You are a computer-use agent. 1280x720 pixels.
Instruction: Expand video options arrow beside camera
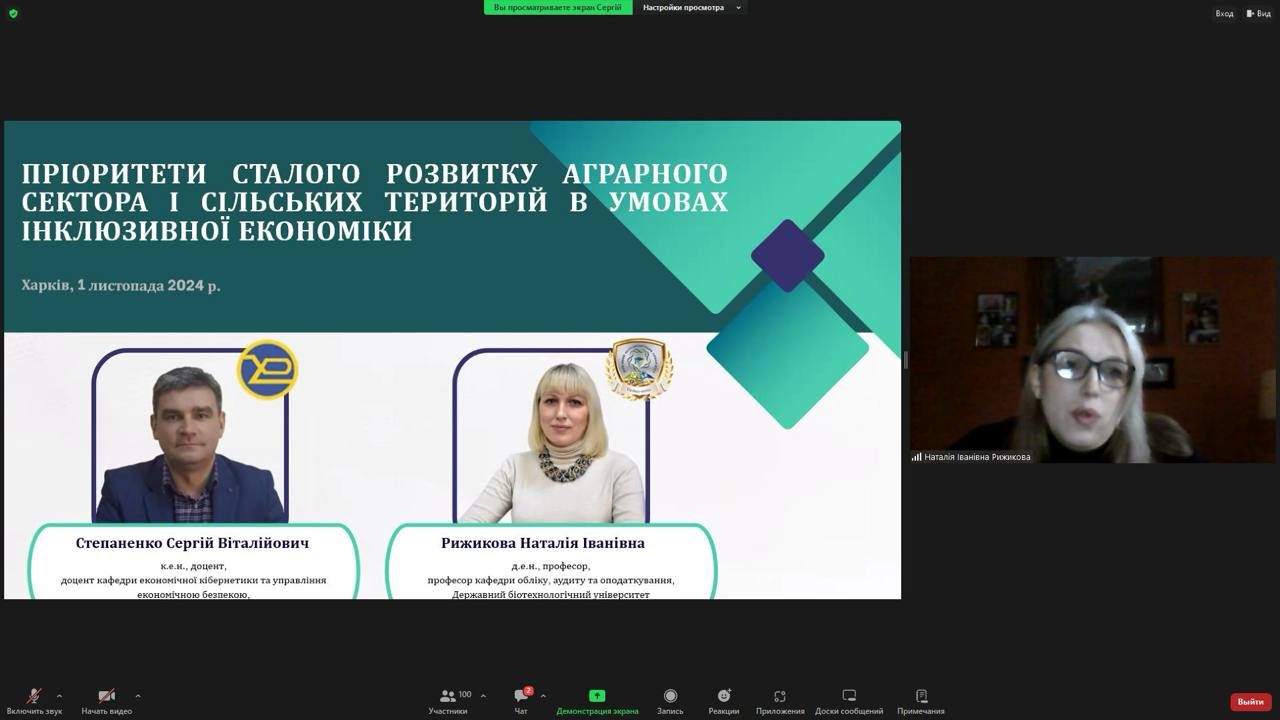click(x=137, y=696)
